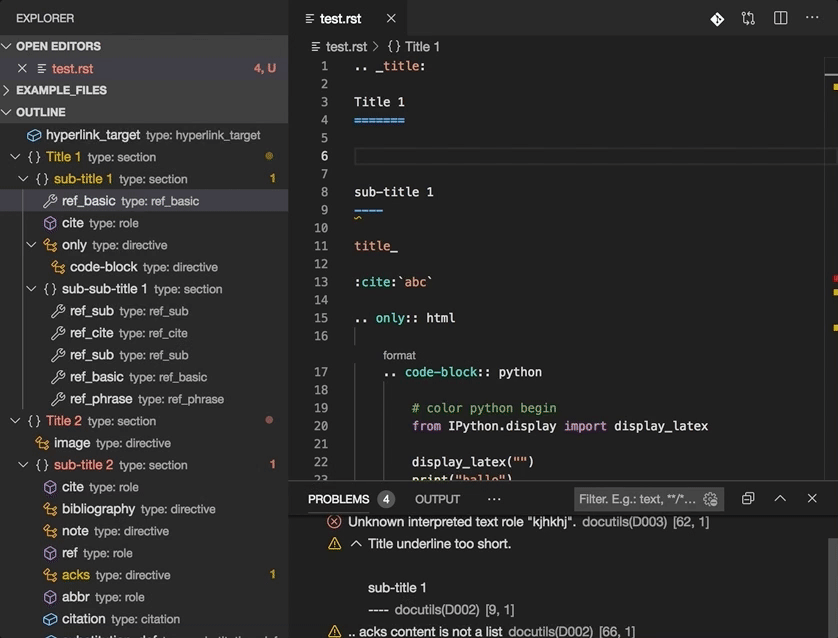Open problems filter settings gear icon
This screenshot has width=838, height=638.
711,499
